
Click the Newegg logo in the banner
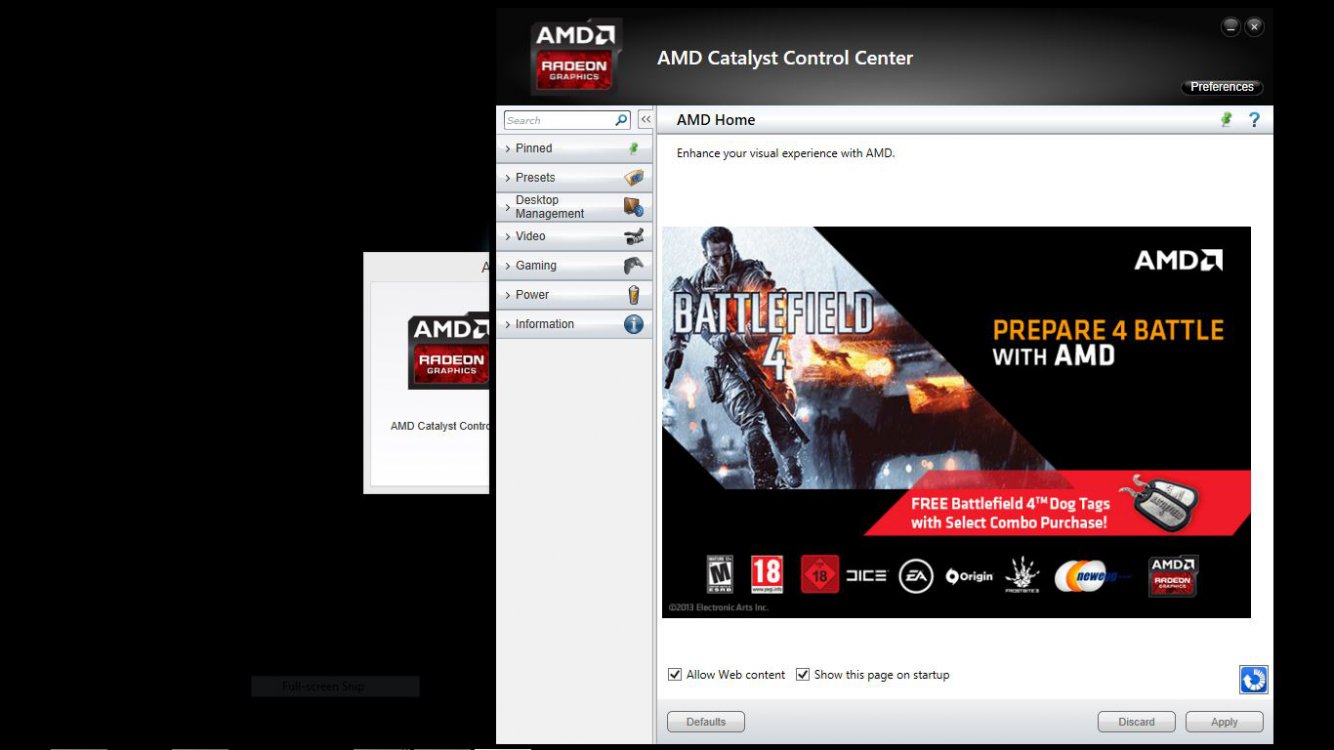(1092, 576)
